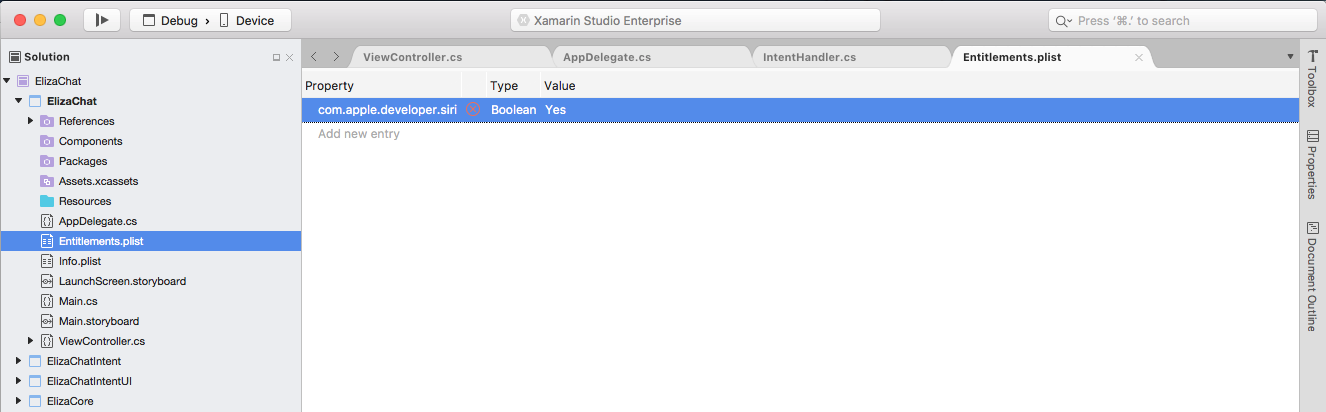The height and width of the screenshot is (412, 1326).
Task: Navigate back with the left arrow
Action: pos(314,57)
